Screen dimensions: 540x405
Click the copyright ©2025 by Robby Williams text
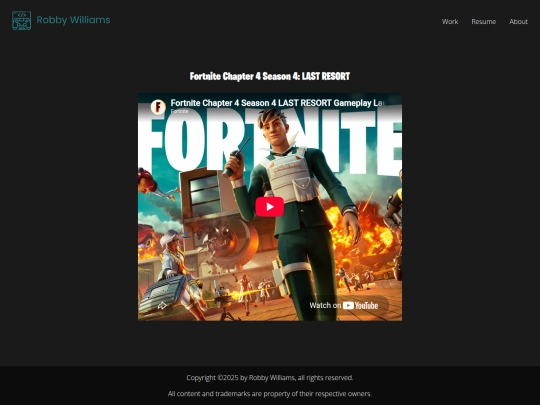pos(270,378)
